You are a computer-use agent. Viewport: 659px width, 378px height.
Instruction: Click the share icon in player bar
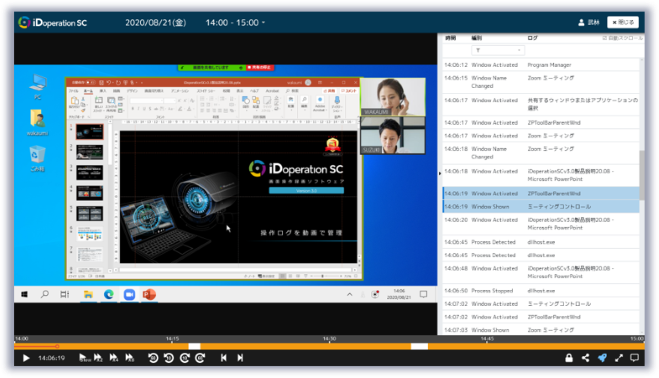point(585,358)
